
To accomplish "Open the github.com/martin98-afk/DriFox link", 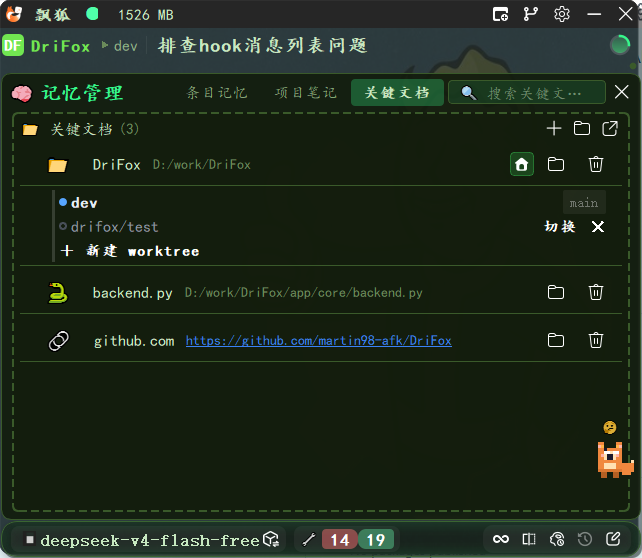I will coord(319,341).
